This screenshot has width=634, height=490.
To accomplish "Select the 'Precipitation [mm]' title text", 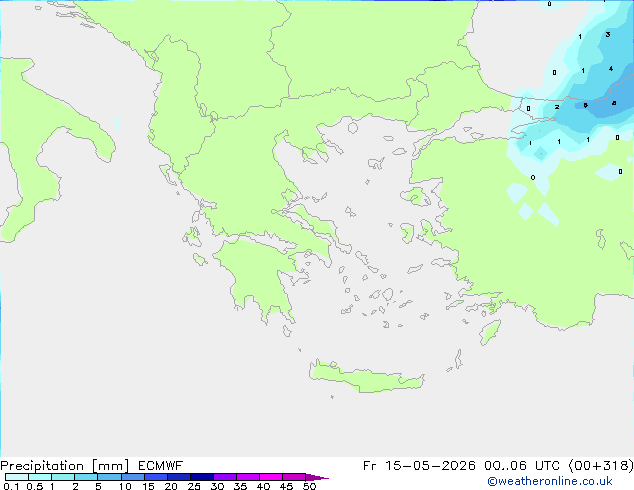I will [65, 466].
